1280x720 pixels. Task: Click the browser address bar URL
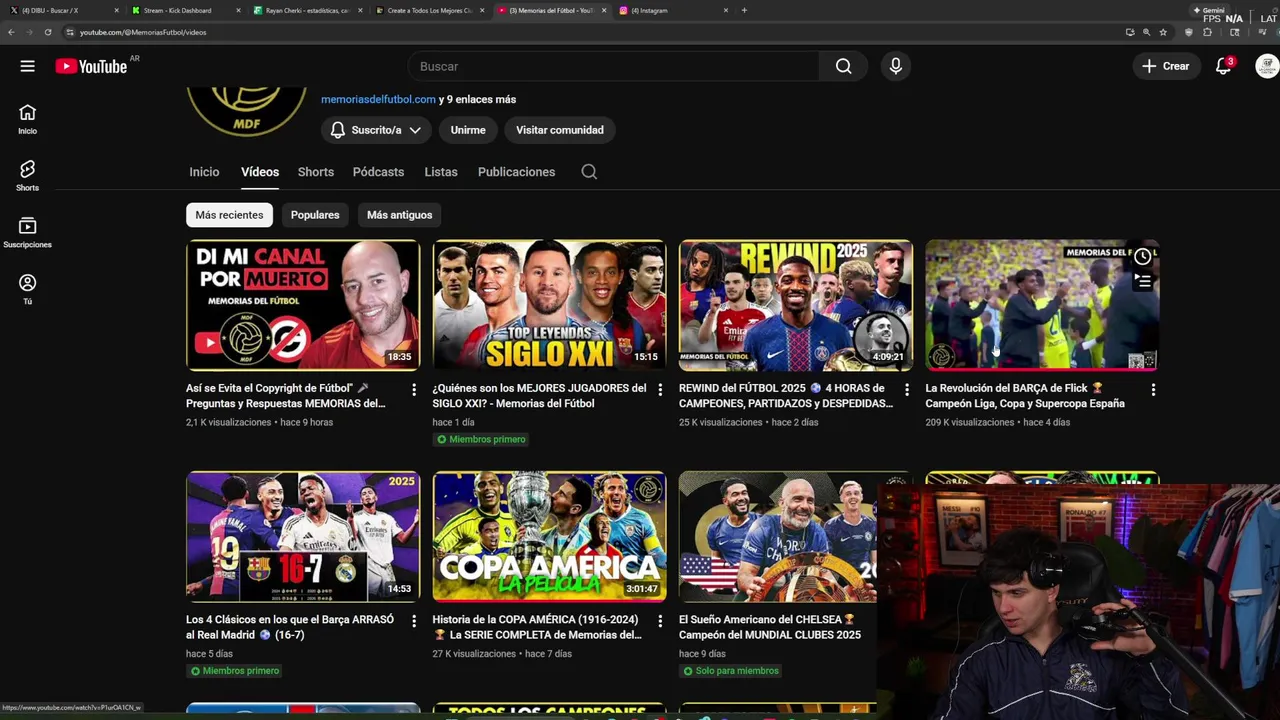pyautogui.click(x=143, y=32)
